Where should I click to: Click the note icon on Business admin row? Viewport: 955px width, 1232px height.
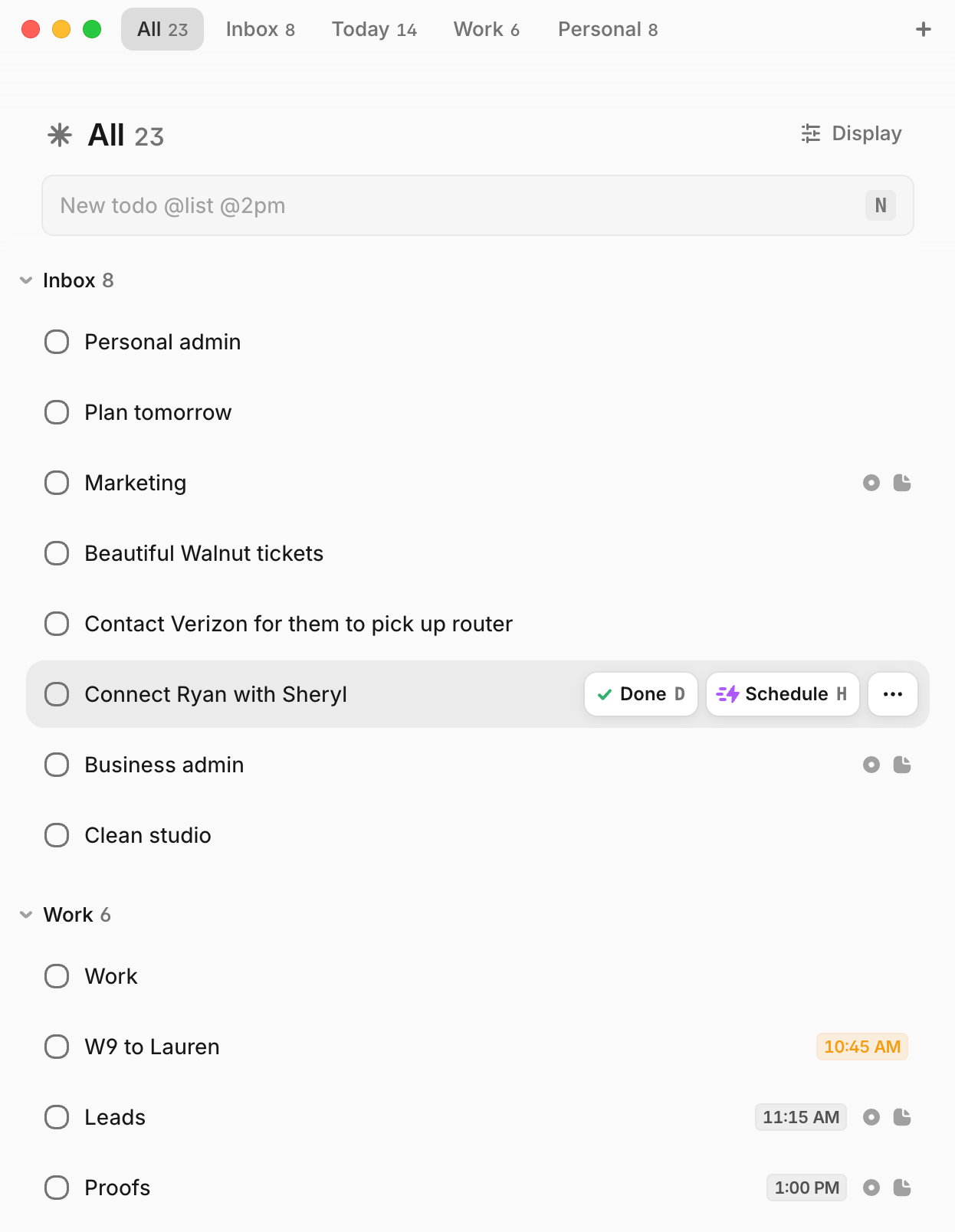(x=902, y=765)
